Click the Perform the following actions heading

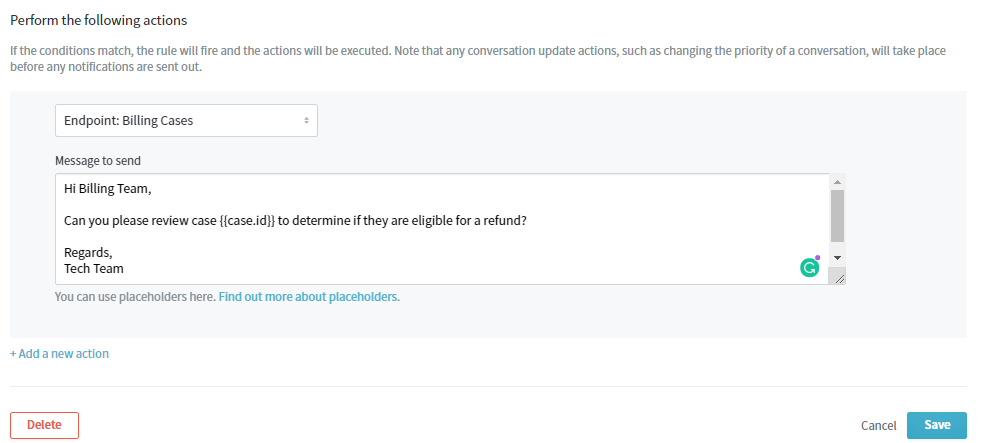tap(98, 20)
